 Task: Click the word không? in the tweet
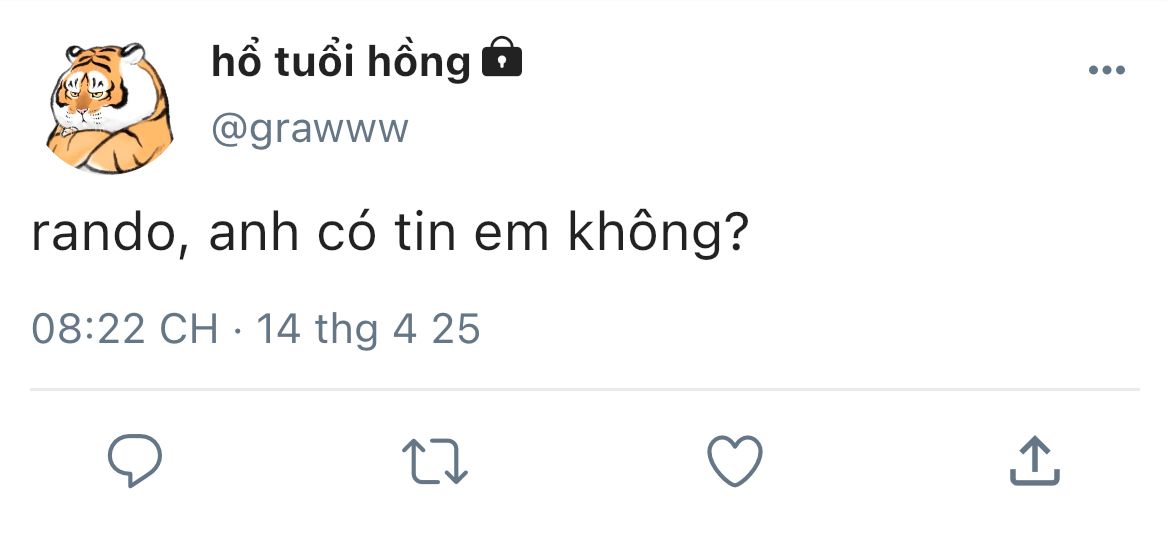(x=657, y=234)
